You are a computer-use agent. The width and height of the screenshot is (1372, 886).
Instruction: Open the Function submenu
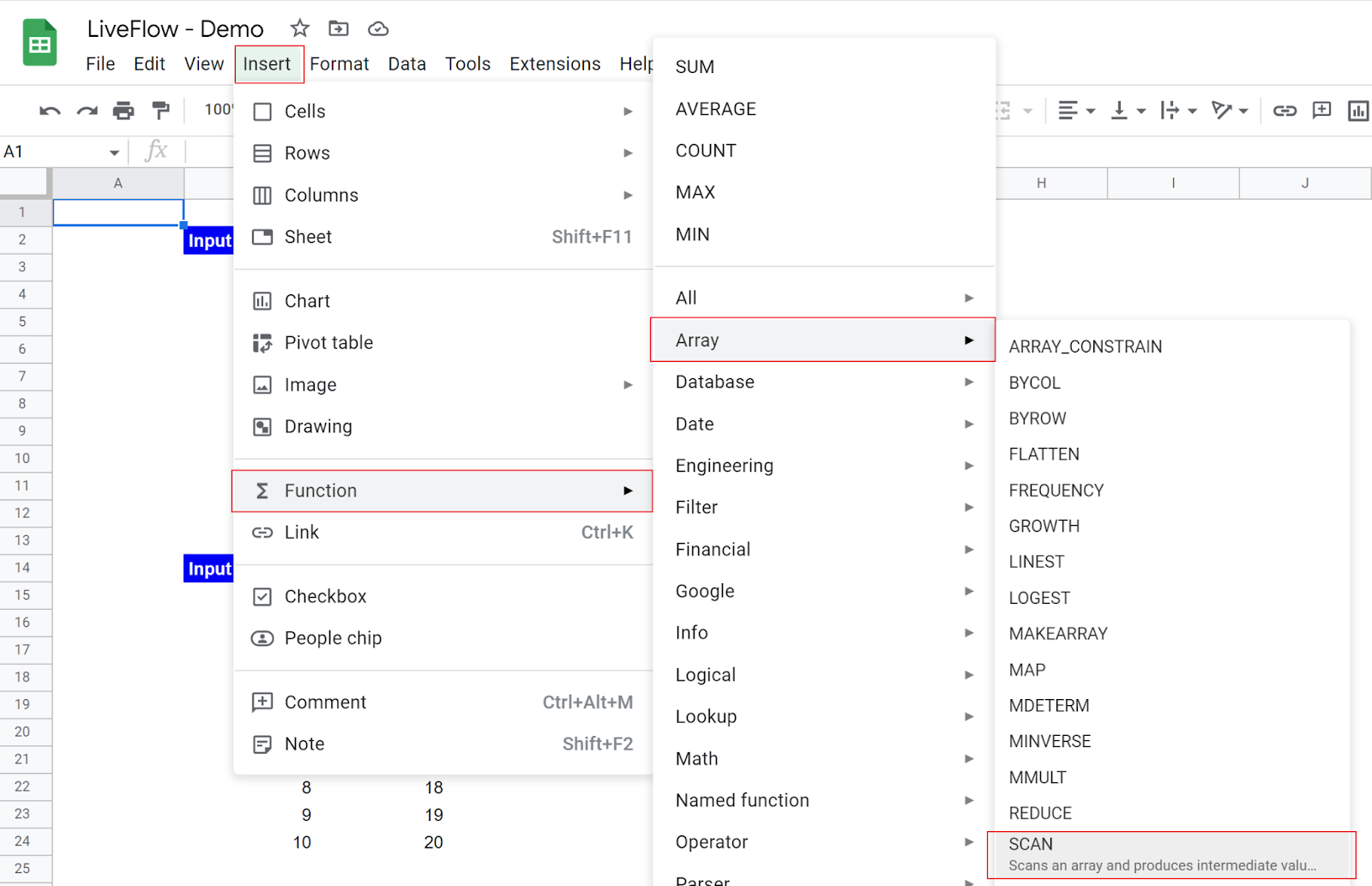[x=442, y=491]
